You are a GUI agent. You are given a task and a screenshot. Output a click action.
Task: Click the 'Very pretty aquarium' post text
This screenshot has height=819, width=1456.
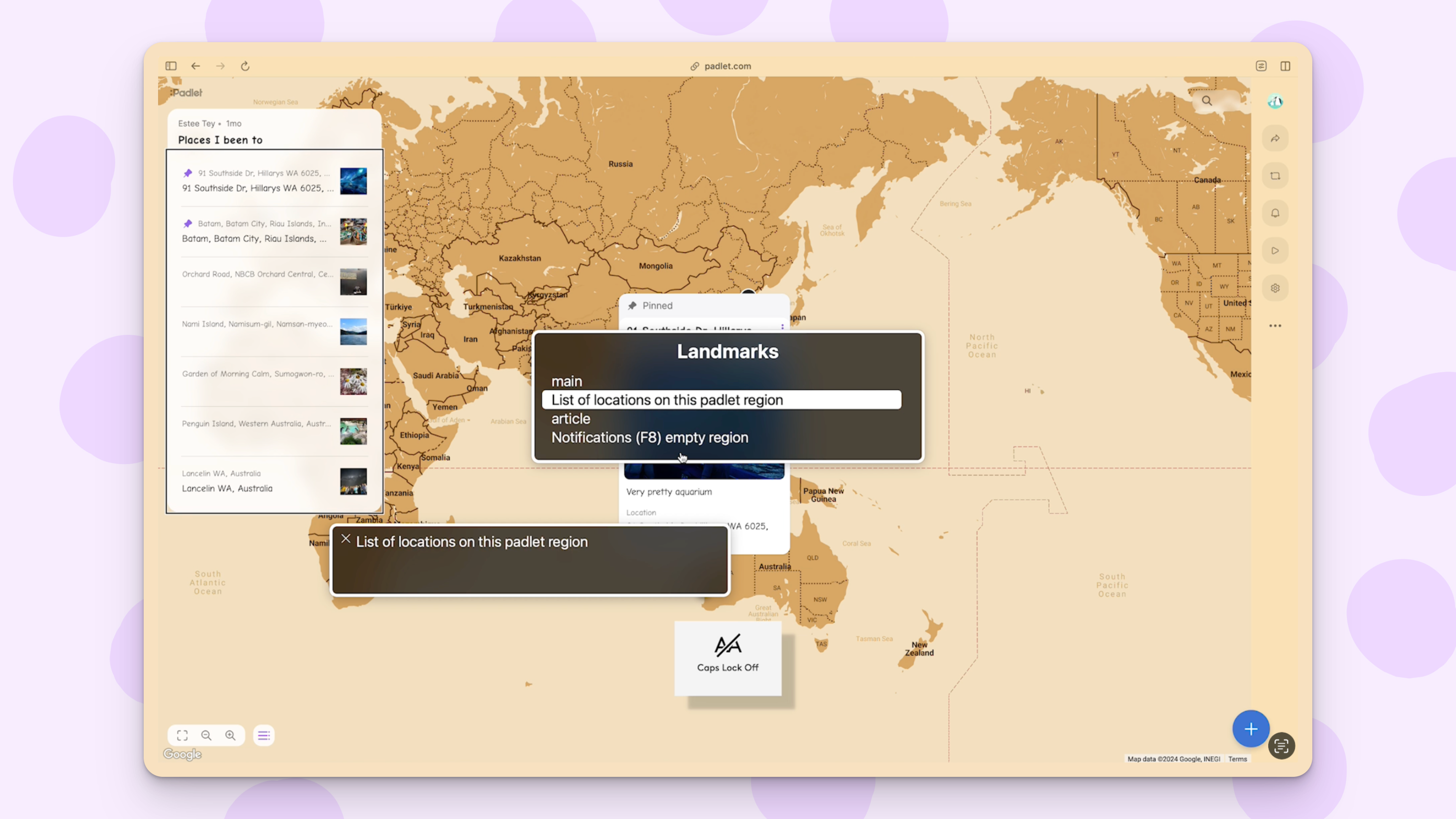669,492
